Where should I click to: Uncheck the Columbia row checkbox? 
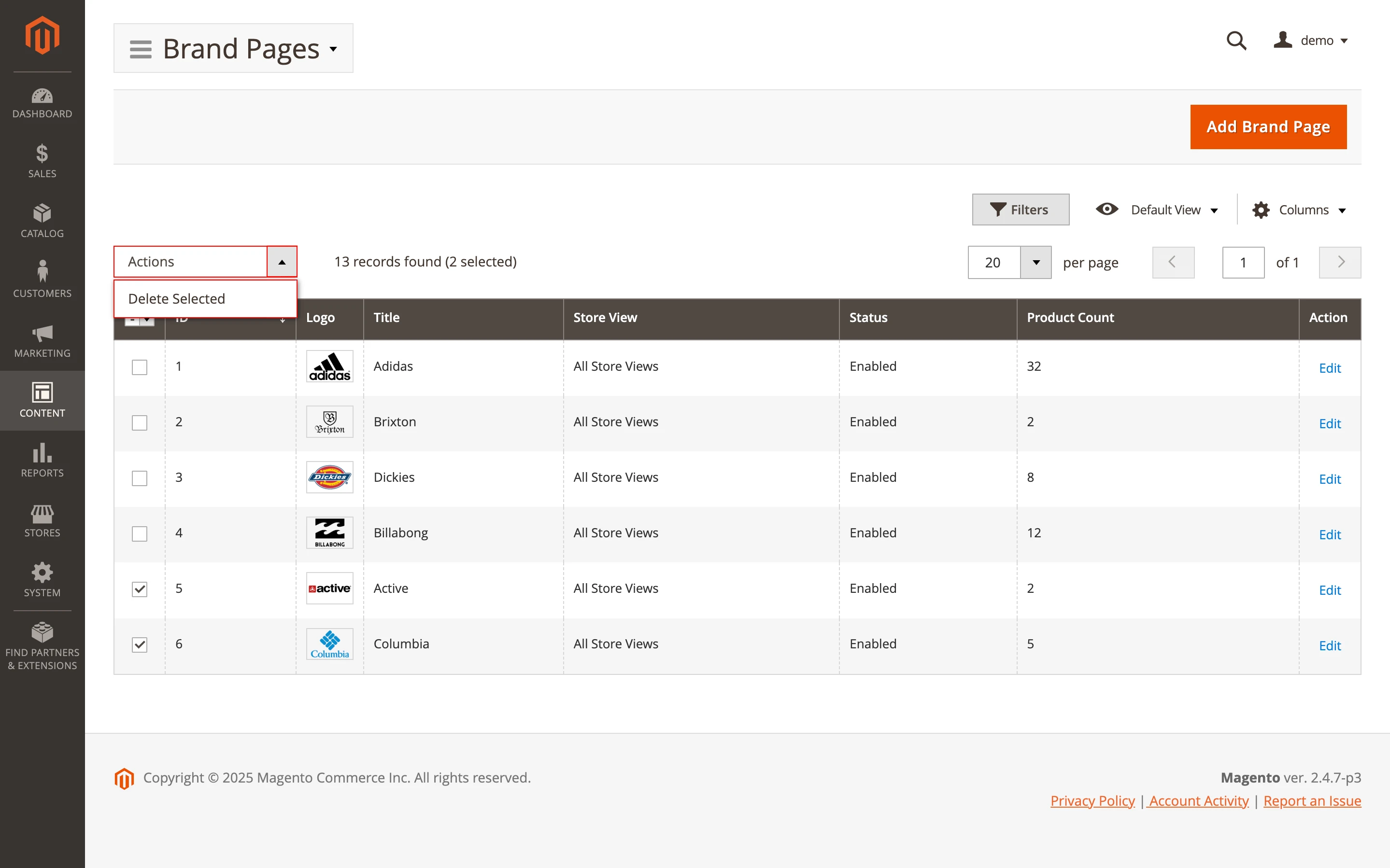click(140, 644)
